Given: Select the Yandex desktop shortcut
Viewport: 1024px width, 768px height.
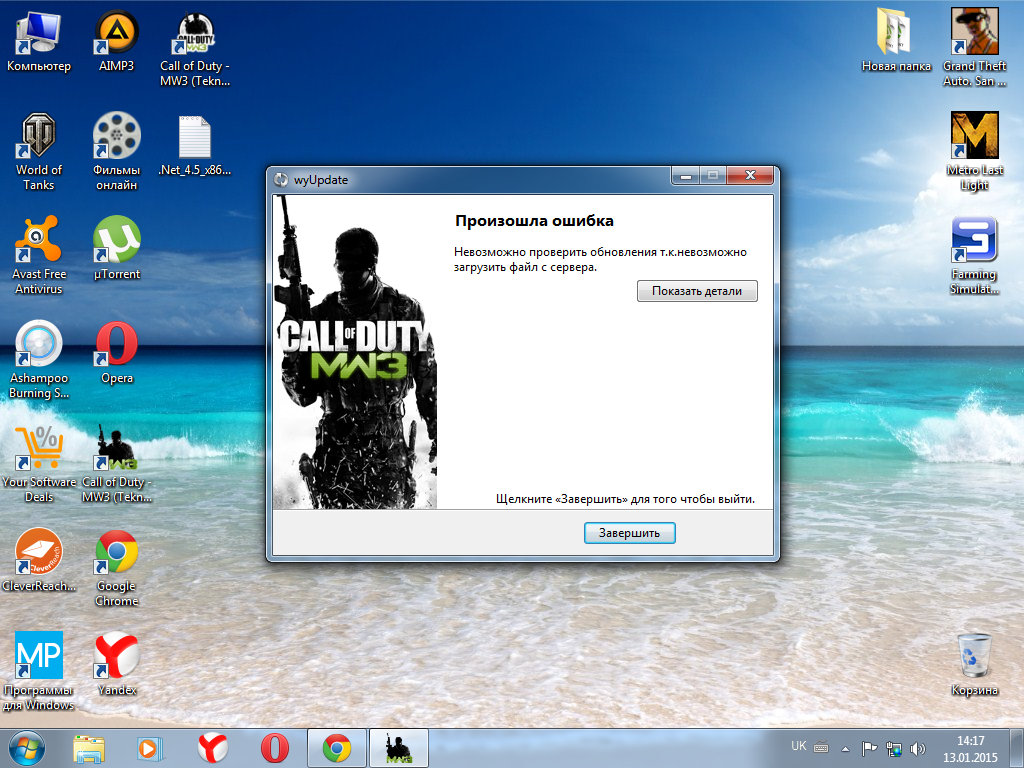Looking at the screenshot, I should click(116, 664).
